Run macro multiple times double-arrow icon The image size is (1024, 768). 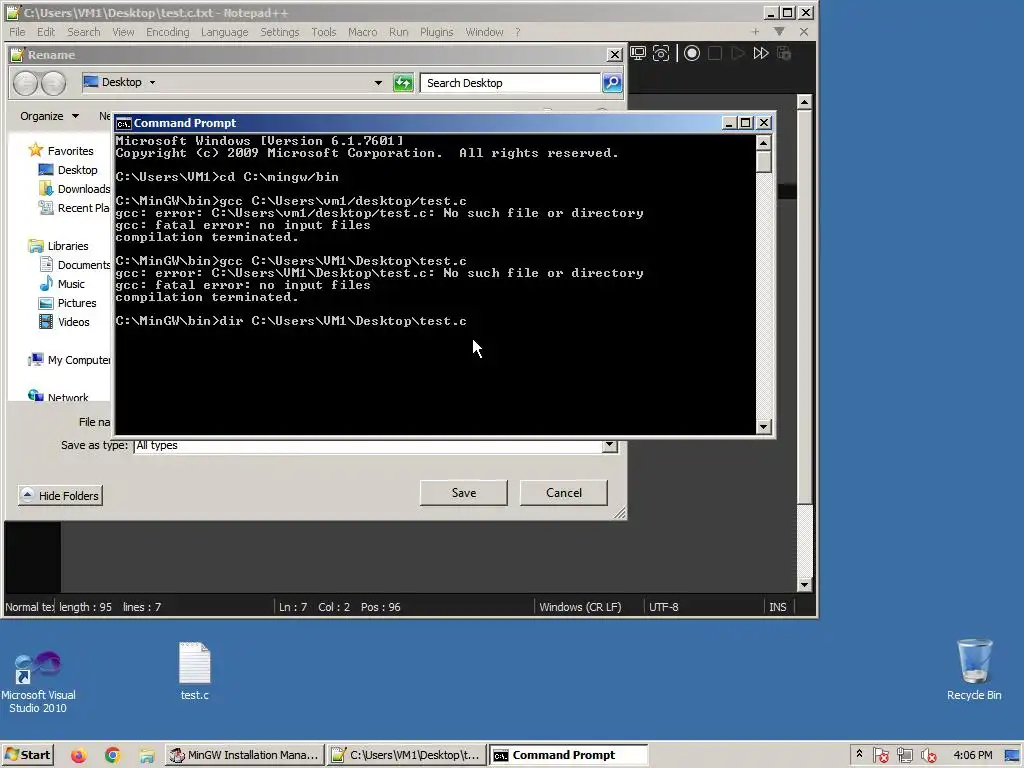[761, 54]
